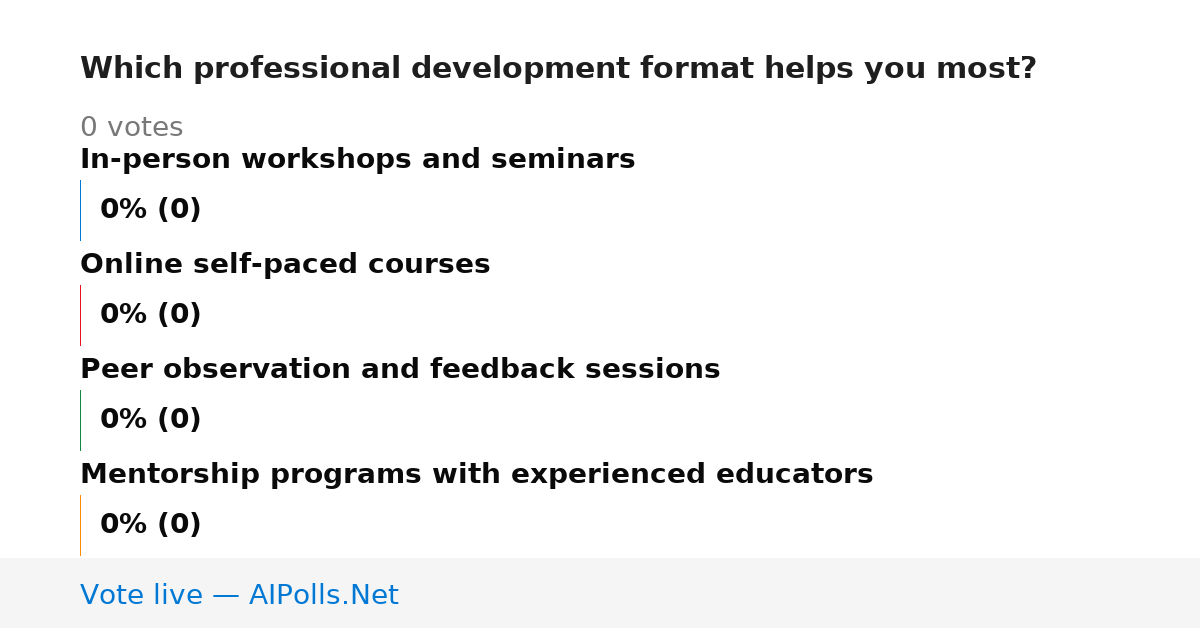Select the In-person workshops and seminars option
The width and height of the screenshot is (1200, 628).
tap(357, 160)
